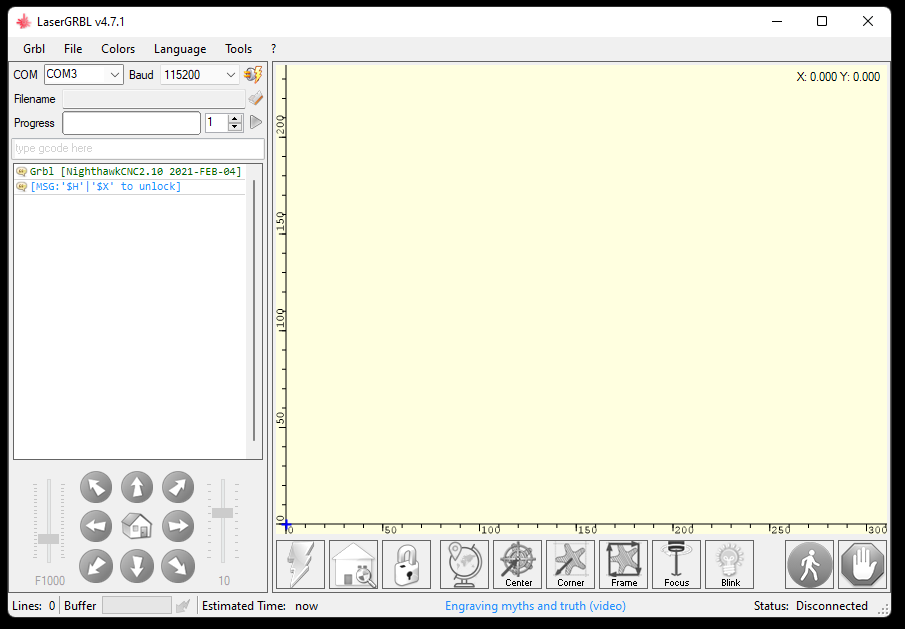The image size is (905, 629).
Task: Start homing with the house magnifier icon
Action: (354, 564)
